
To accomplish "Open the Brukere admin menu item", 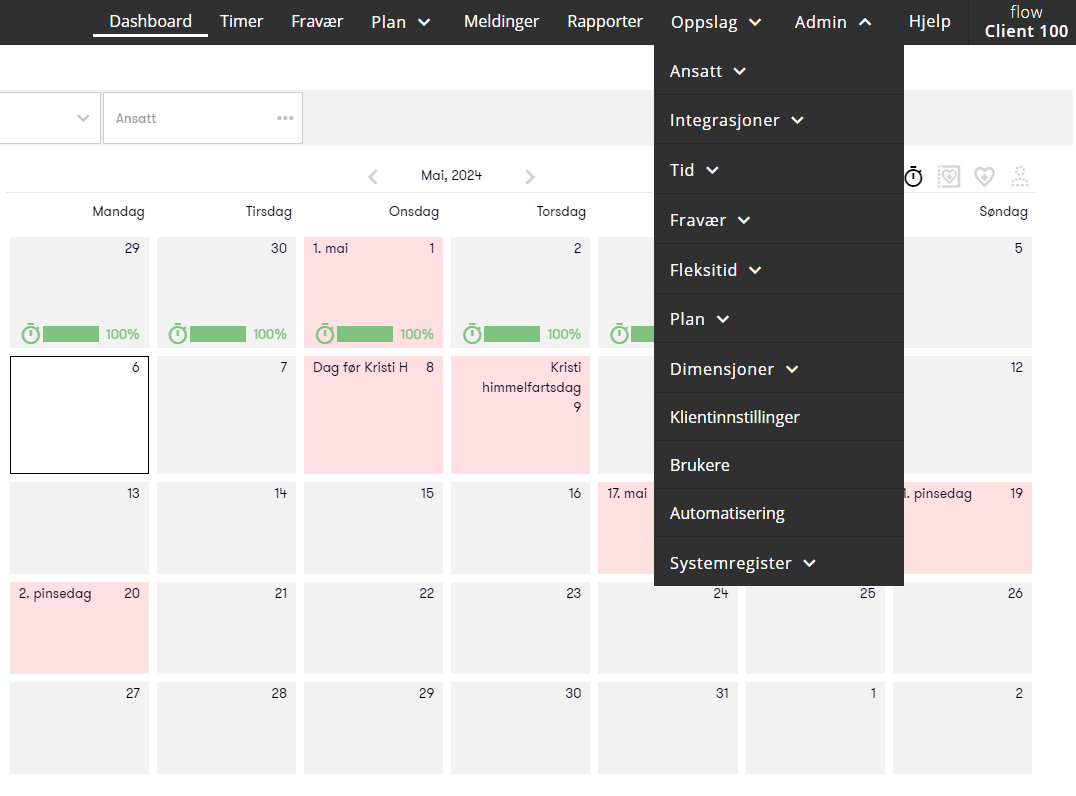I will [x=700, y=465].
